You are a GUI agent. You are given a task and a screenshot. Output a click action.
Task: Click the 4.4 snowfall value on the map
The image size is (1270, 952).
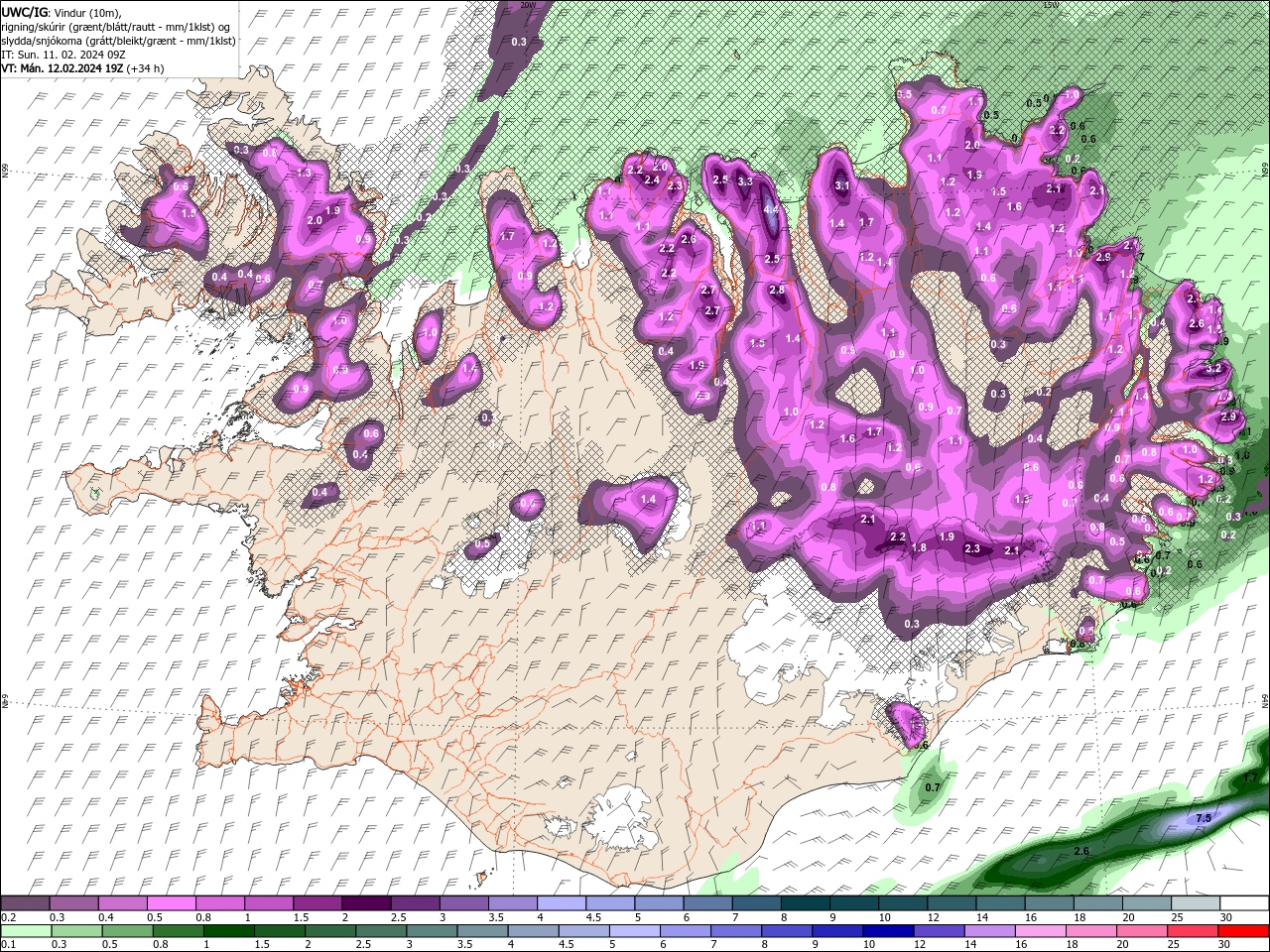(771, 210)
